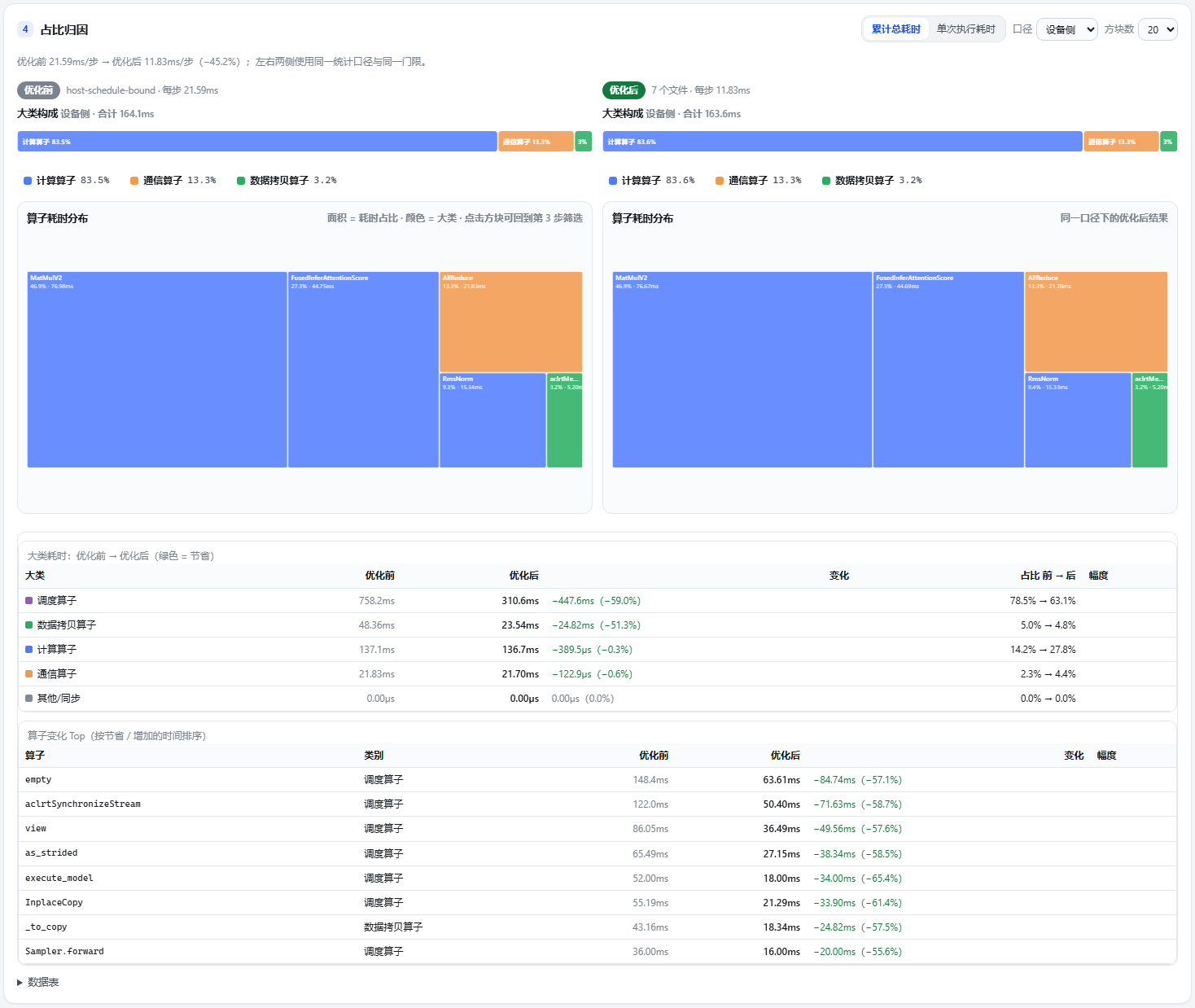Click the MatMulV2 block in left treemap
Screen dimensions: 1195x1008
coord(157,370)
